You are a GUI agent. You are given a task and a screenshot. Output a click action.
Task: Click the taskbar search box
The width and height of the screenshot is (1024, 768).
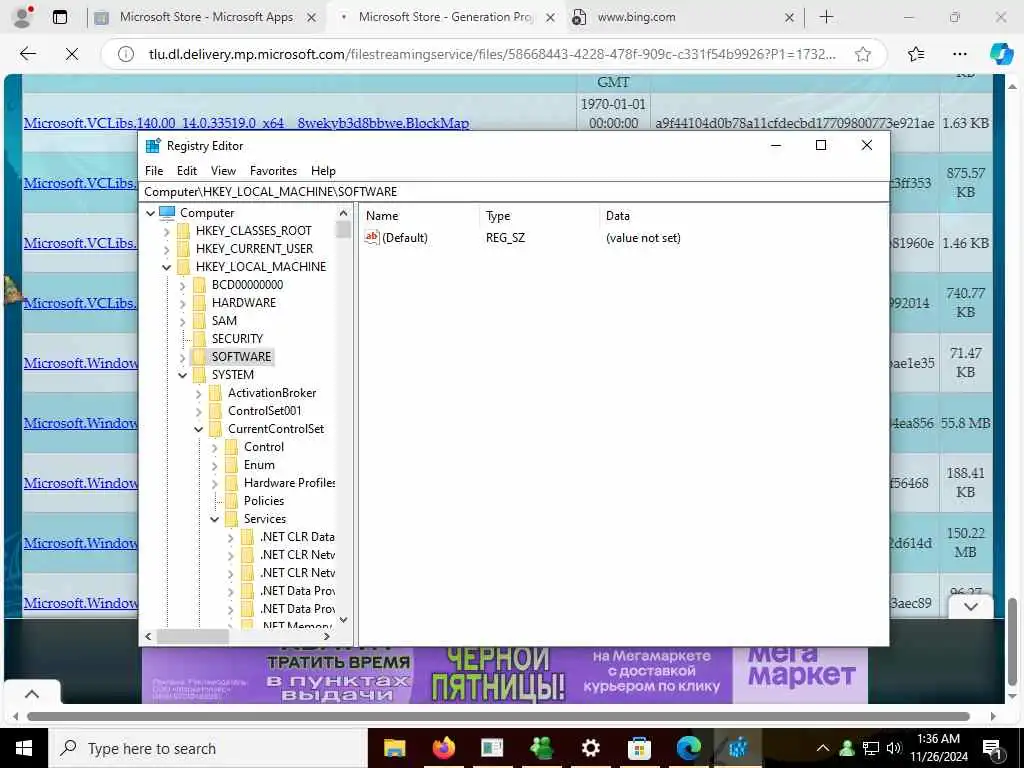[x=208, y=748]
